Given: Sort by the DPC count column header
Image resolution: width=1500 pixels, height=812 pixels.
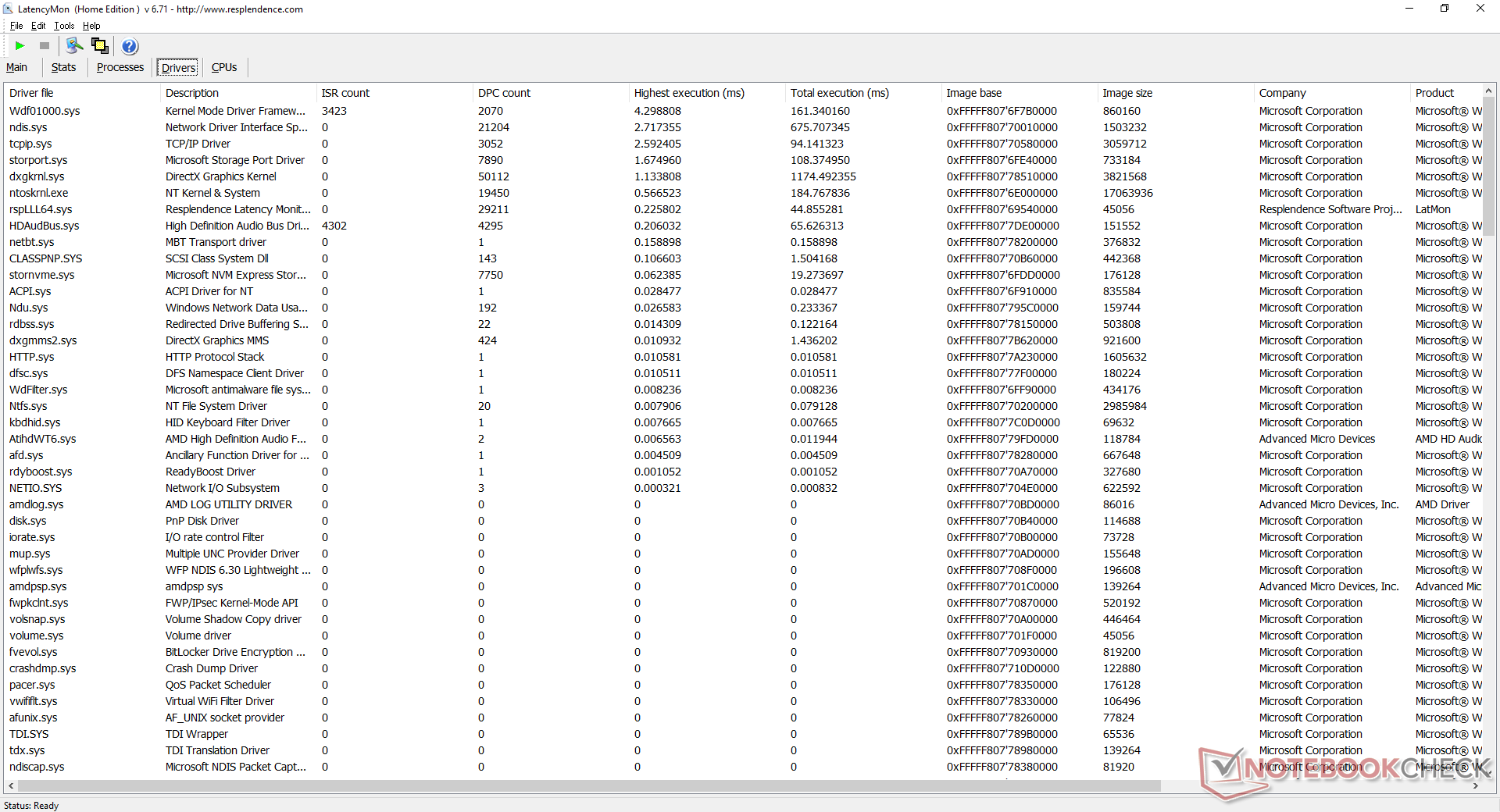Looking at the screenshot, I should [551, 93].
